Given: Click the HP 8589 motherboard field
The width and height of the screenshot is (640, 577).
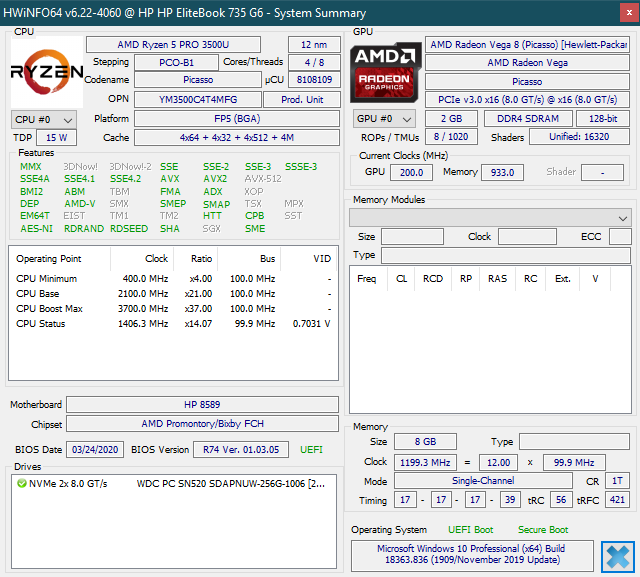Looking at the screenshot, I should pos(202,405).
